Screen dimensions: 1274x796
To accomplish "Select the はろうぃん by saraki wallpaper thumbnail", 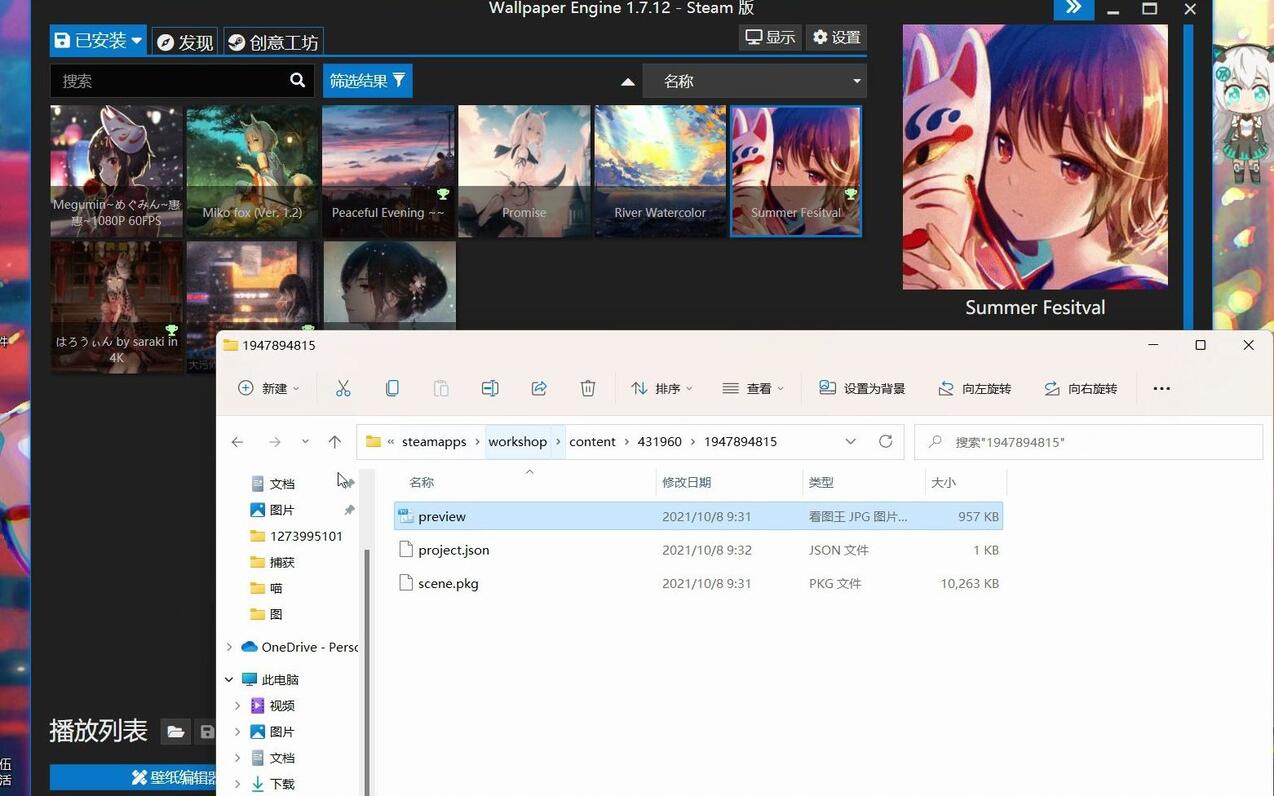I will pos(117,307).
